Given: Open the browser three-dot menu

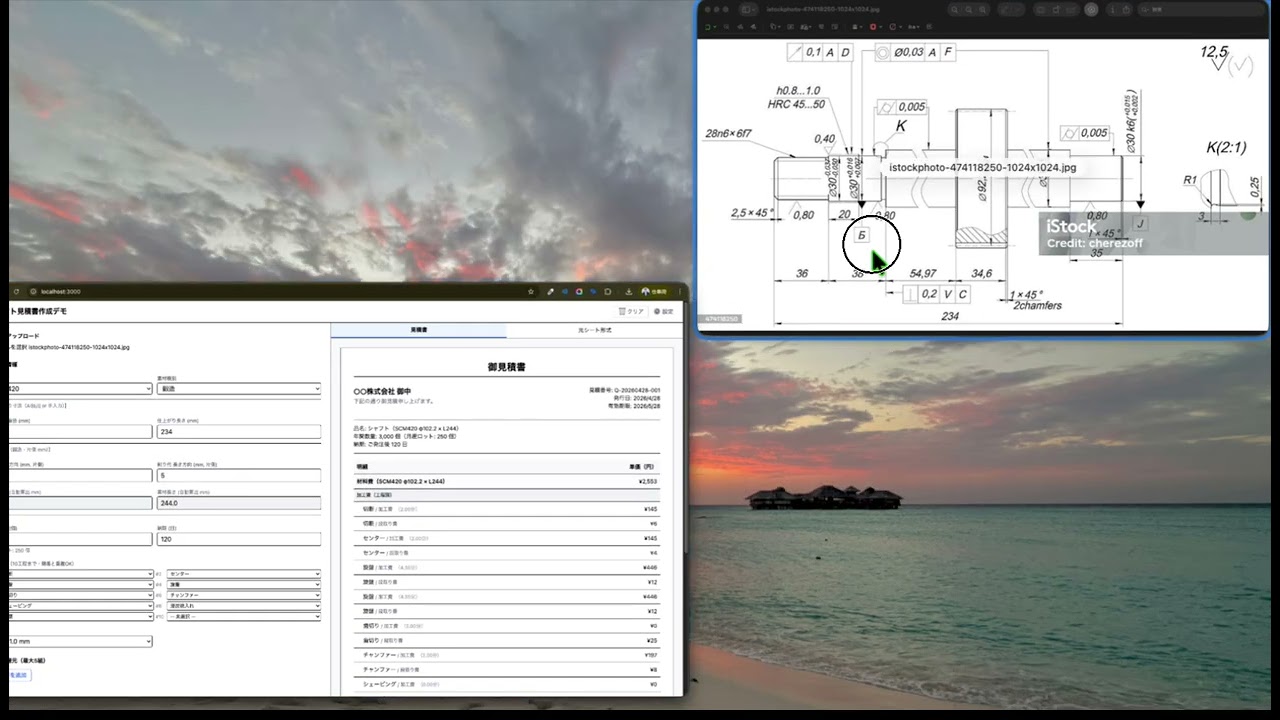Looking at the screenshot, I should pos(679,291).
